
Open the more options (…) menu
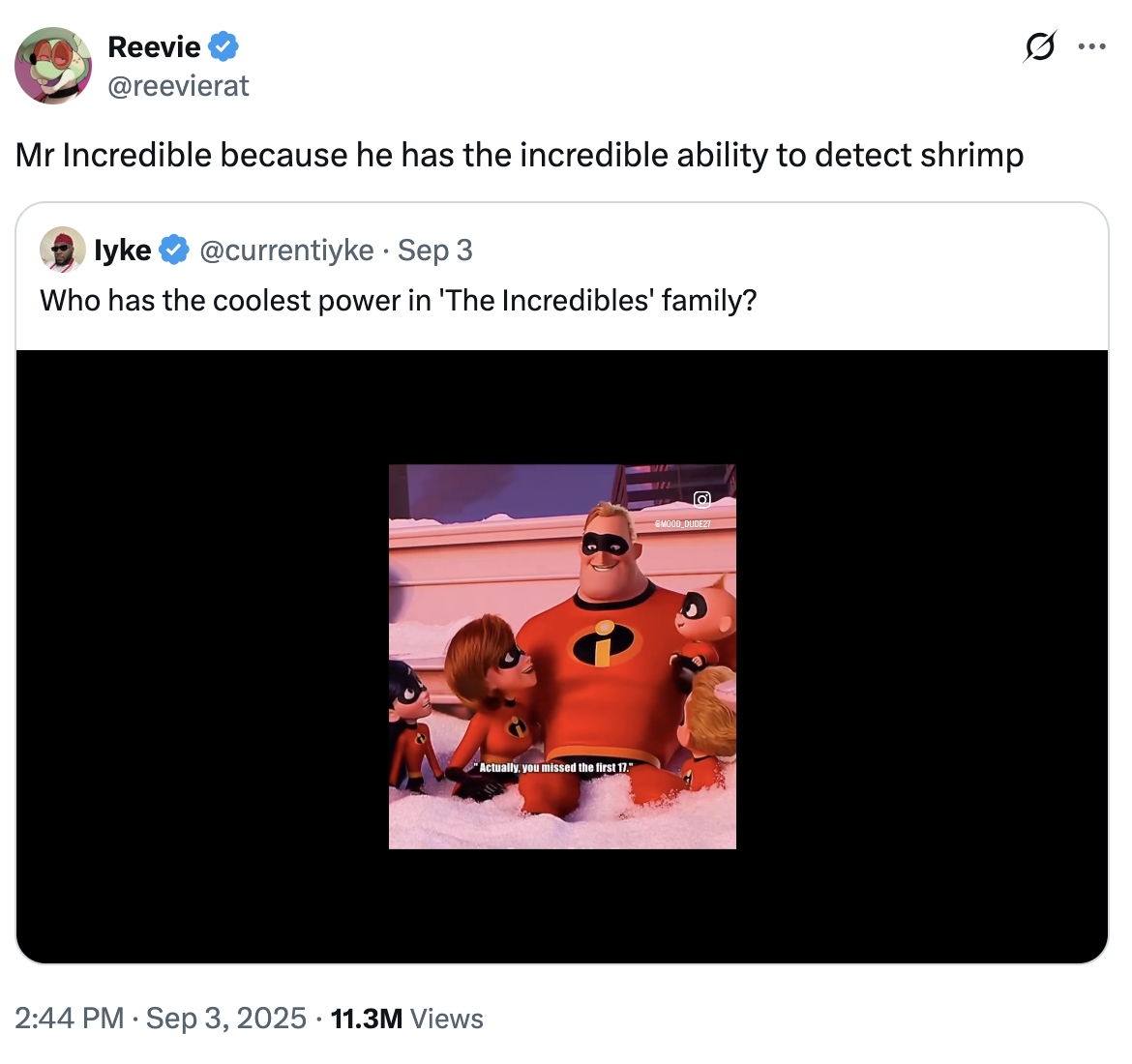point(1091,46)
